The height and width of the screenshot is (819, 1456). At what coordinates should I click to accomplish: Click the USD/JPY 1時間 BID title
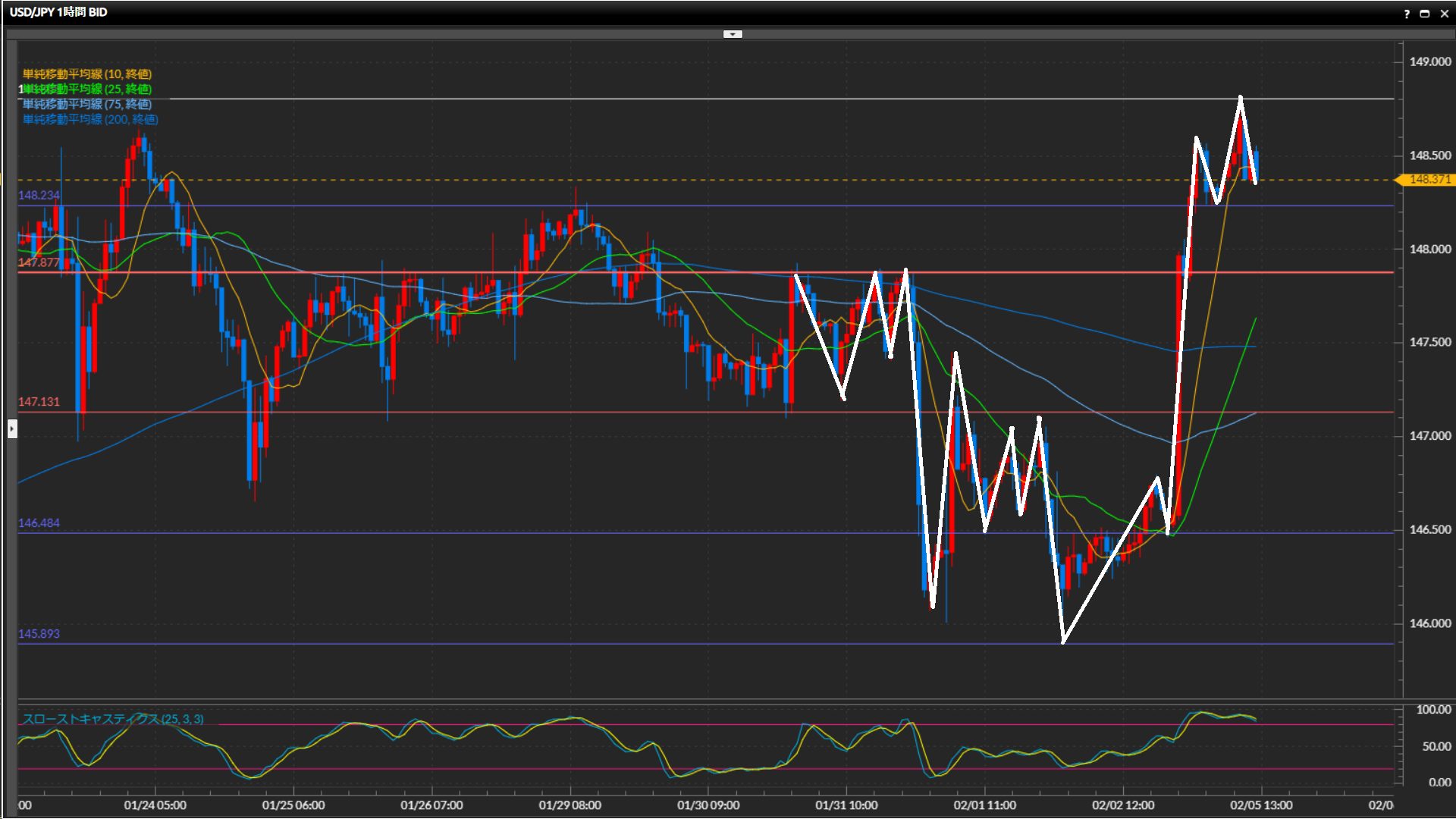[x=58, y=12]
